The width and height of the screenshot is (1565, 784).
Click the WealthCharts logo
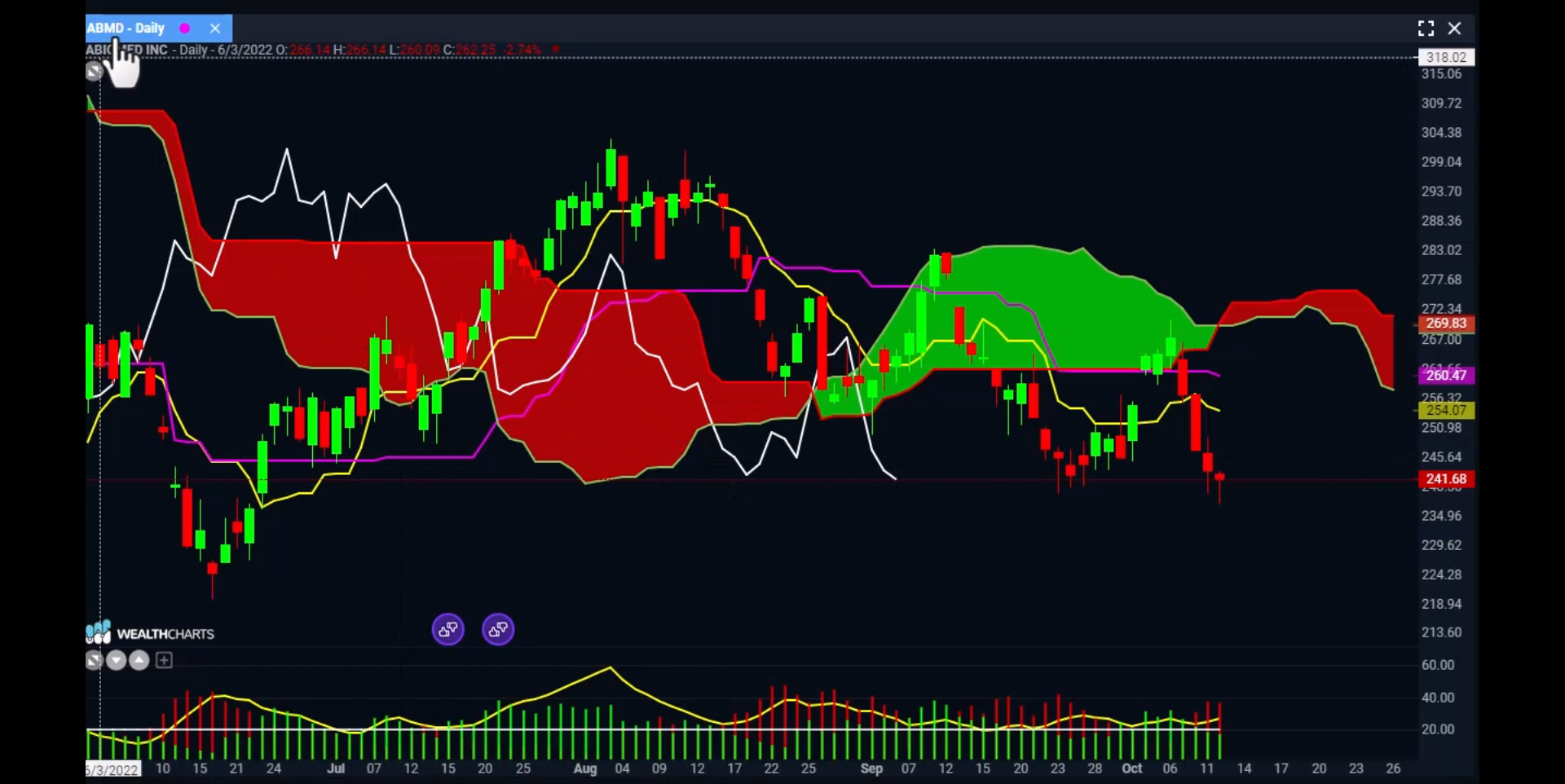(151, 633)
